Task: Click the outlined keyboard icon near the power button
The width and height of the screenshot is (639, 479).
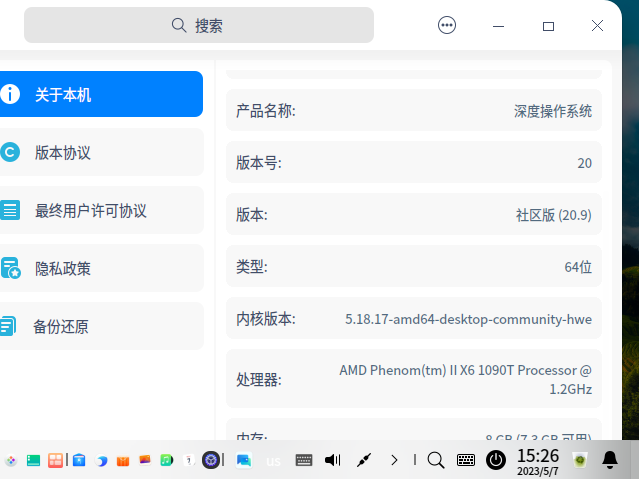Action: [465, 460]
